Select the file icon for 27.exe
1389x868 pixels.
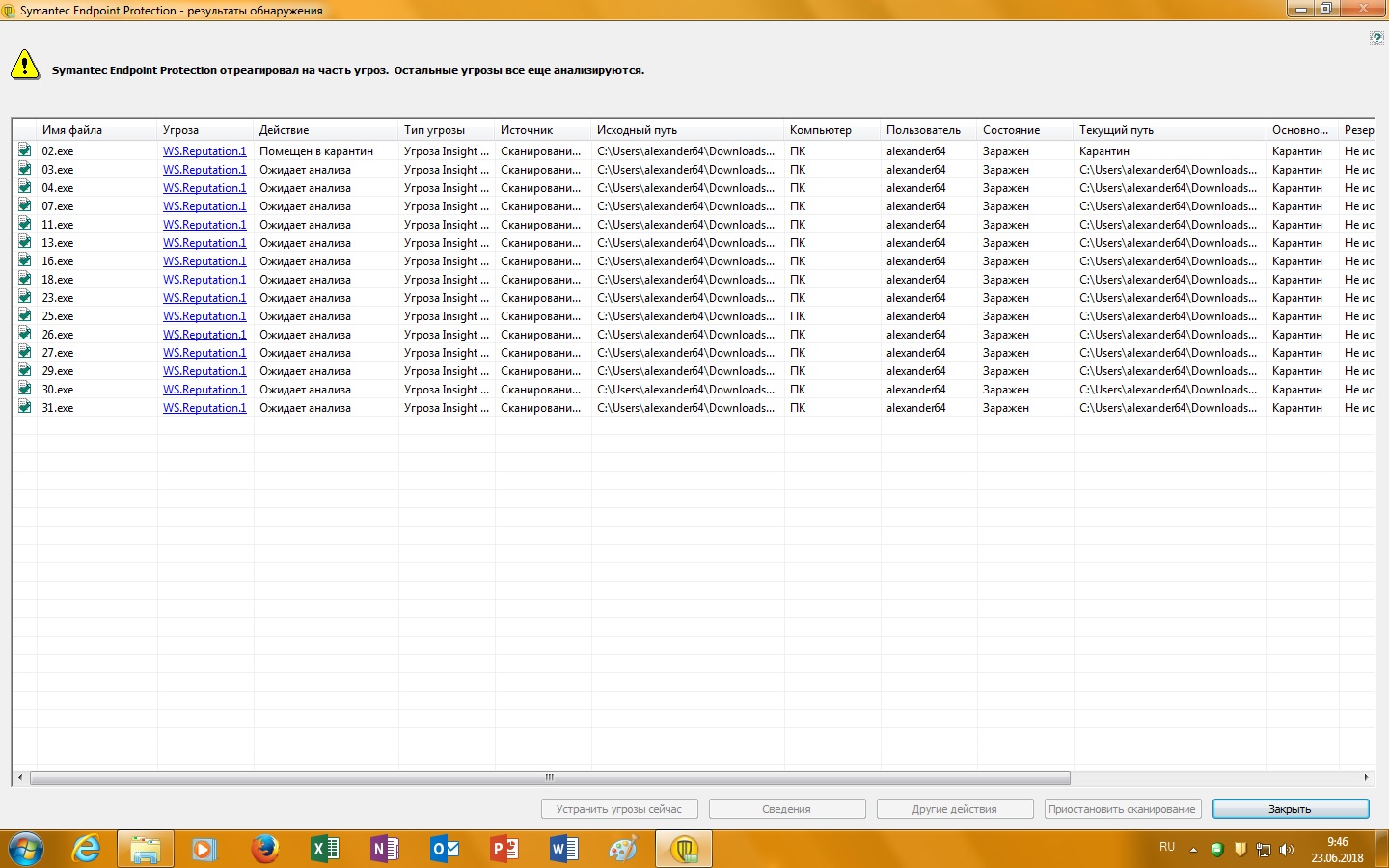tap(24, 352)
